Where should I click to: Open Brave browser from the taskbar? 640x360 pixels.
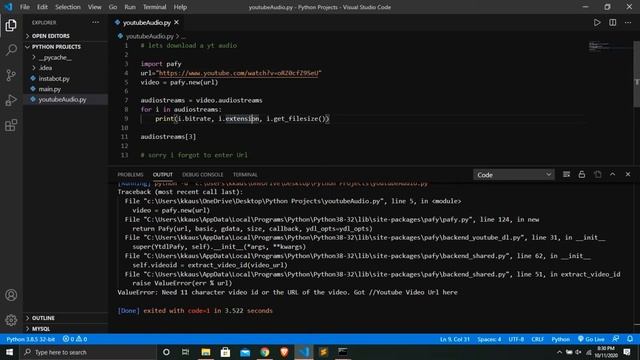pos(284,352)
